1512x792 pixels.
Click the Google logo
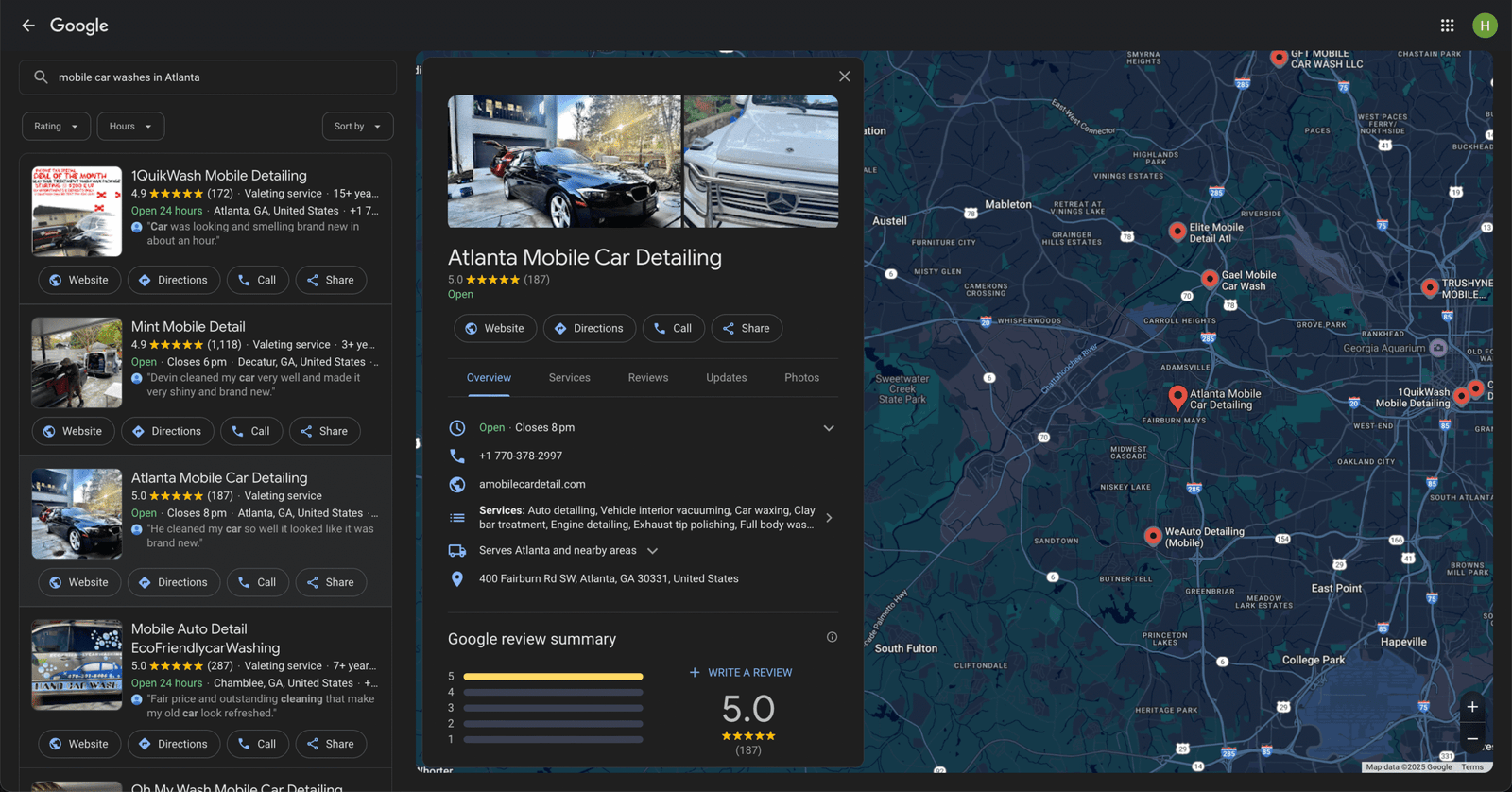coord(79,26)
